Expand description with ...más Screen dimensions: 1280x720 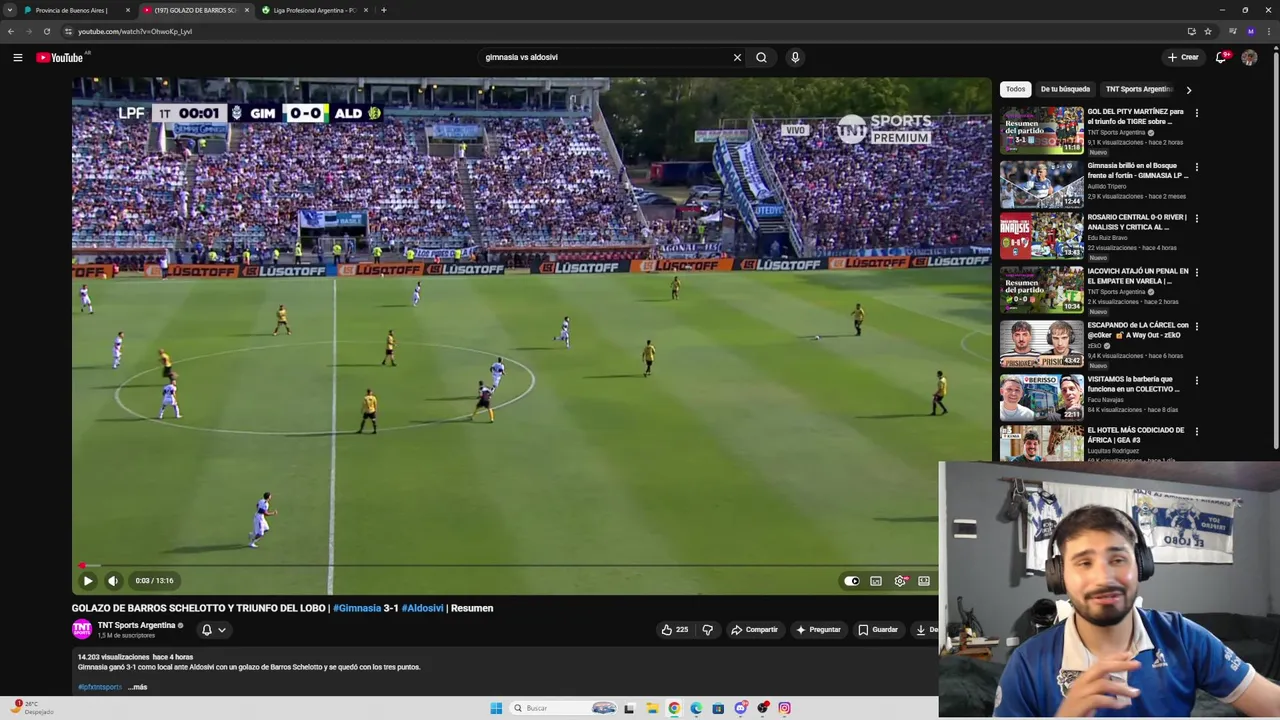pyautogui.click(x=137, y=687)
